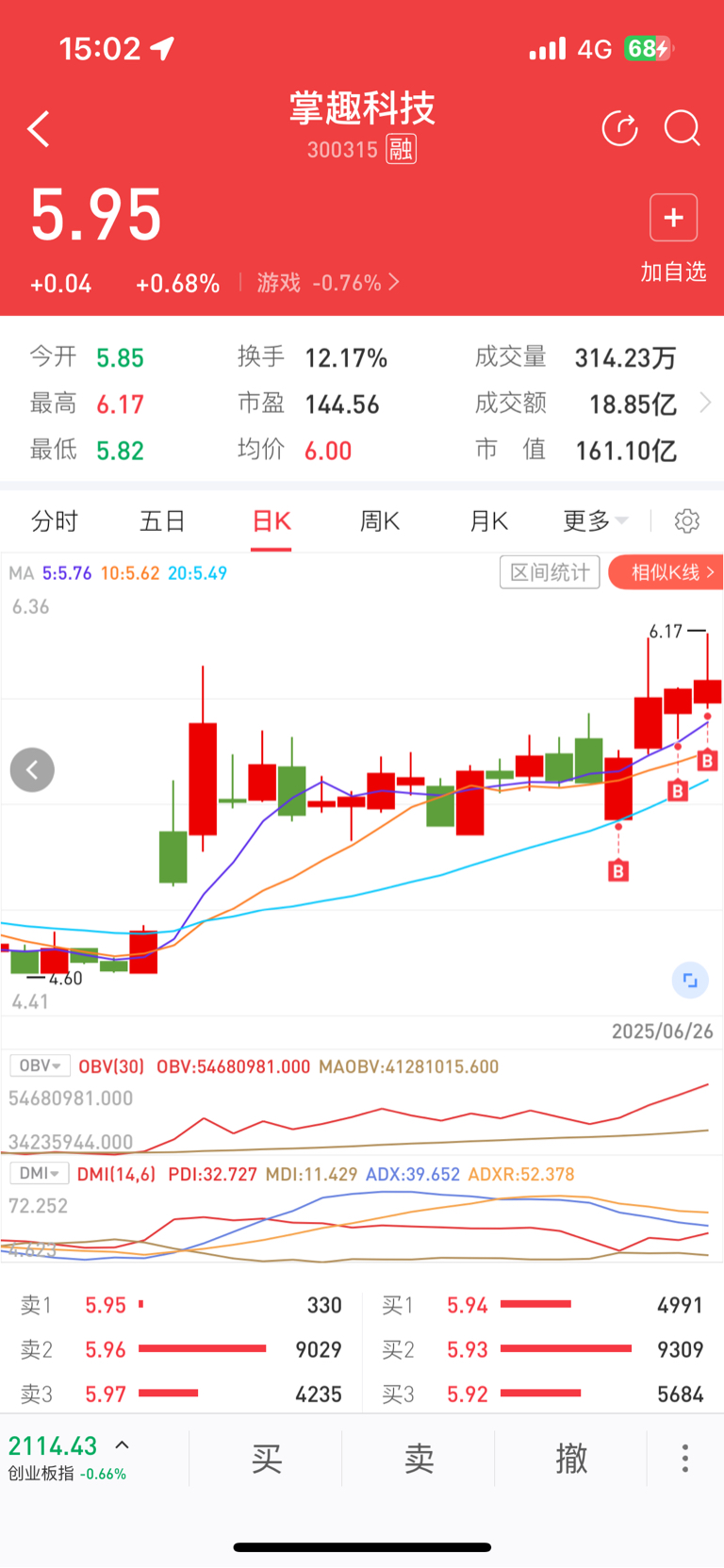724x1568 pixels.
Task: Switch to 五日 tab
Action: pyautogui.click(x=162, y=520)
